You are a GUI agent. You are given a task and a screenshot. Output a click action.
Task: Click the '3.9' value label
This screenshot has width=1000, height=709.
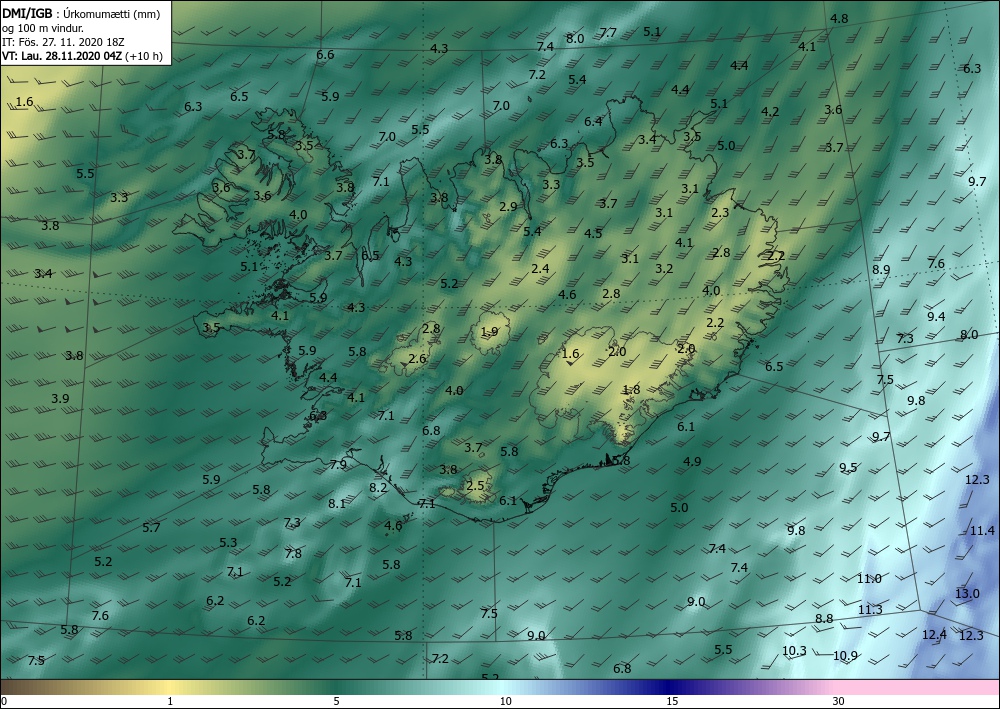[x=60, y=398]
